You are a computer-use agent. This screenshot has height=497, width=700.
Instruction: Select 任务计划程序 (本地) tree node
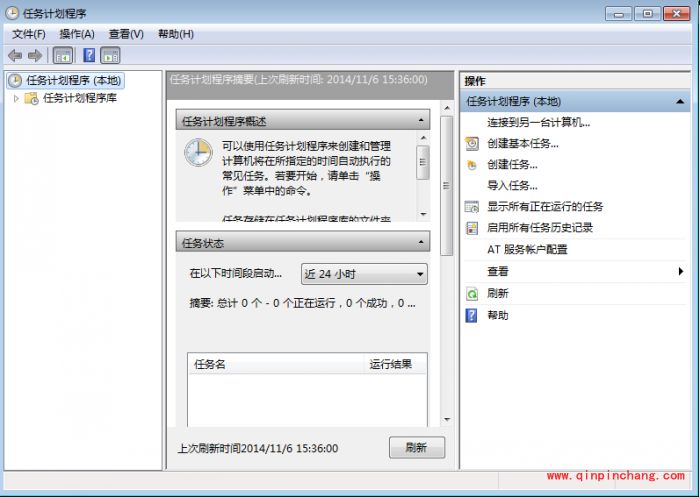tap(66, 80)
